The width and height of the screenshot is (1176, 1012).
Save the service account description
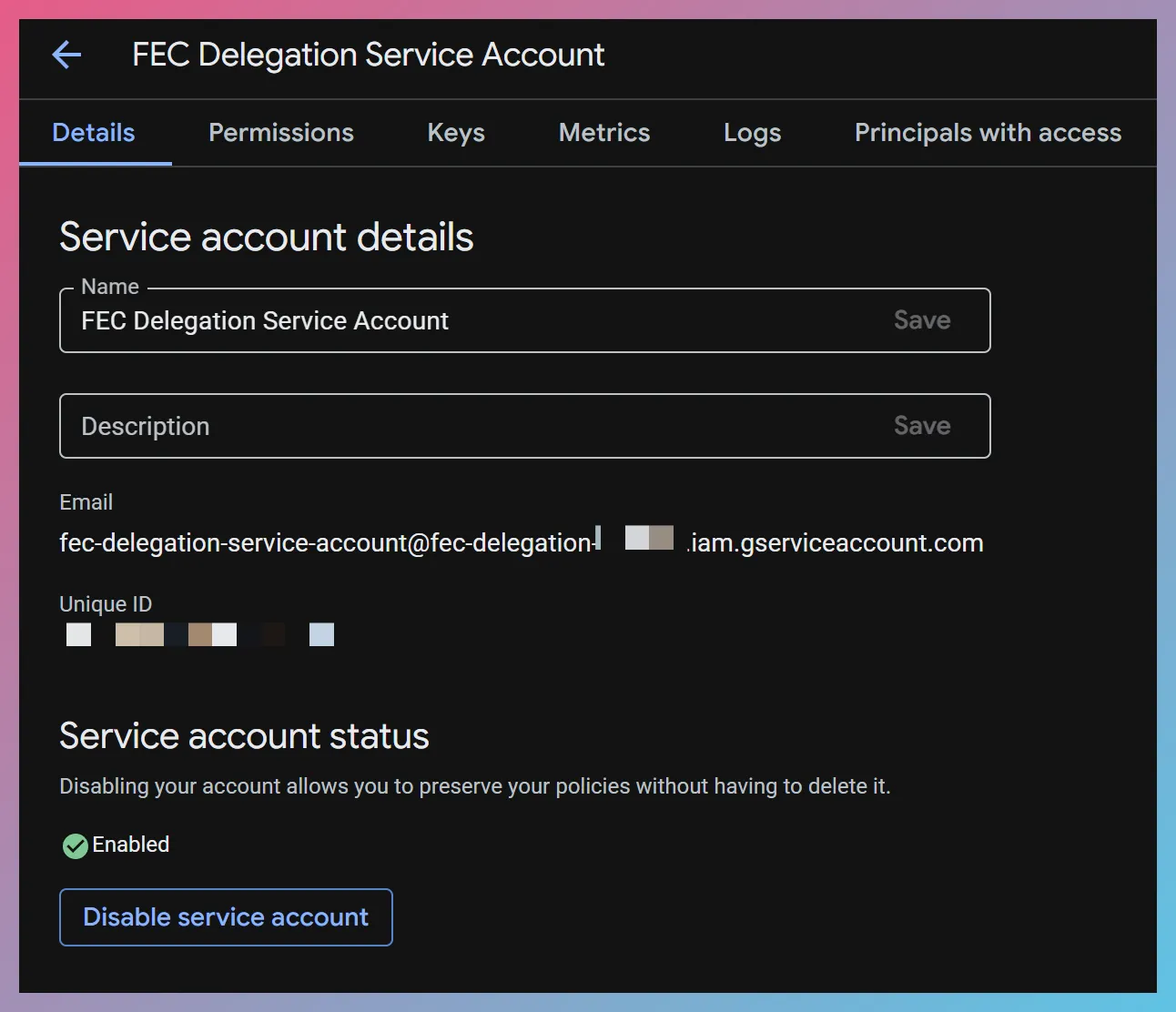921,426
